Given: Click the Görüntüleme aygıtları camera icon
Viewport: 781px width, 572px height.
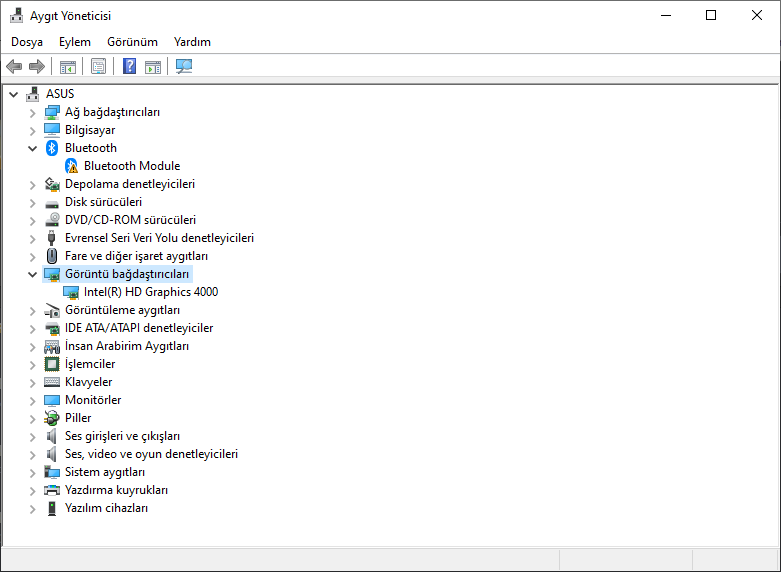Looking at the screenshot, I should (52, 310).
